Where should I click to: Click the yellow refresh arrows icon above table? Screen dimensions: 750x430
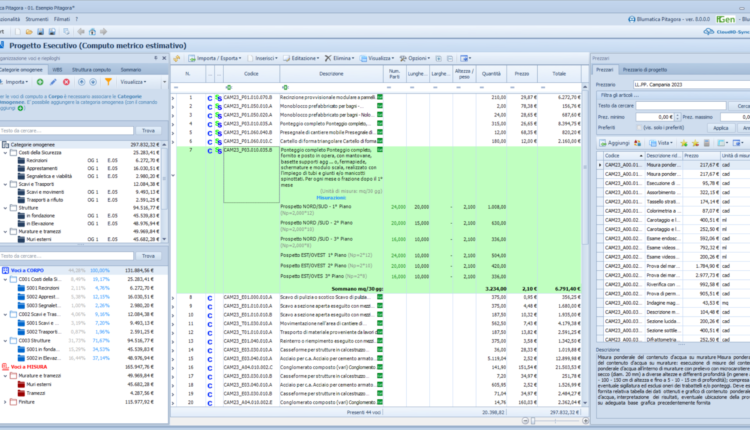[177, 58]
